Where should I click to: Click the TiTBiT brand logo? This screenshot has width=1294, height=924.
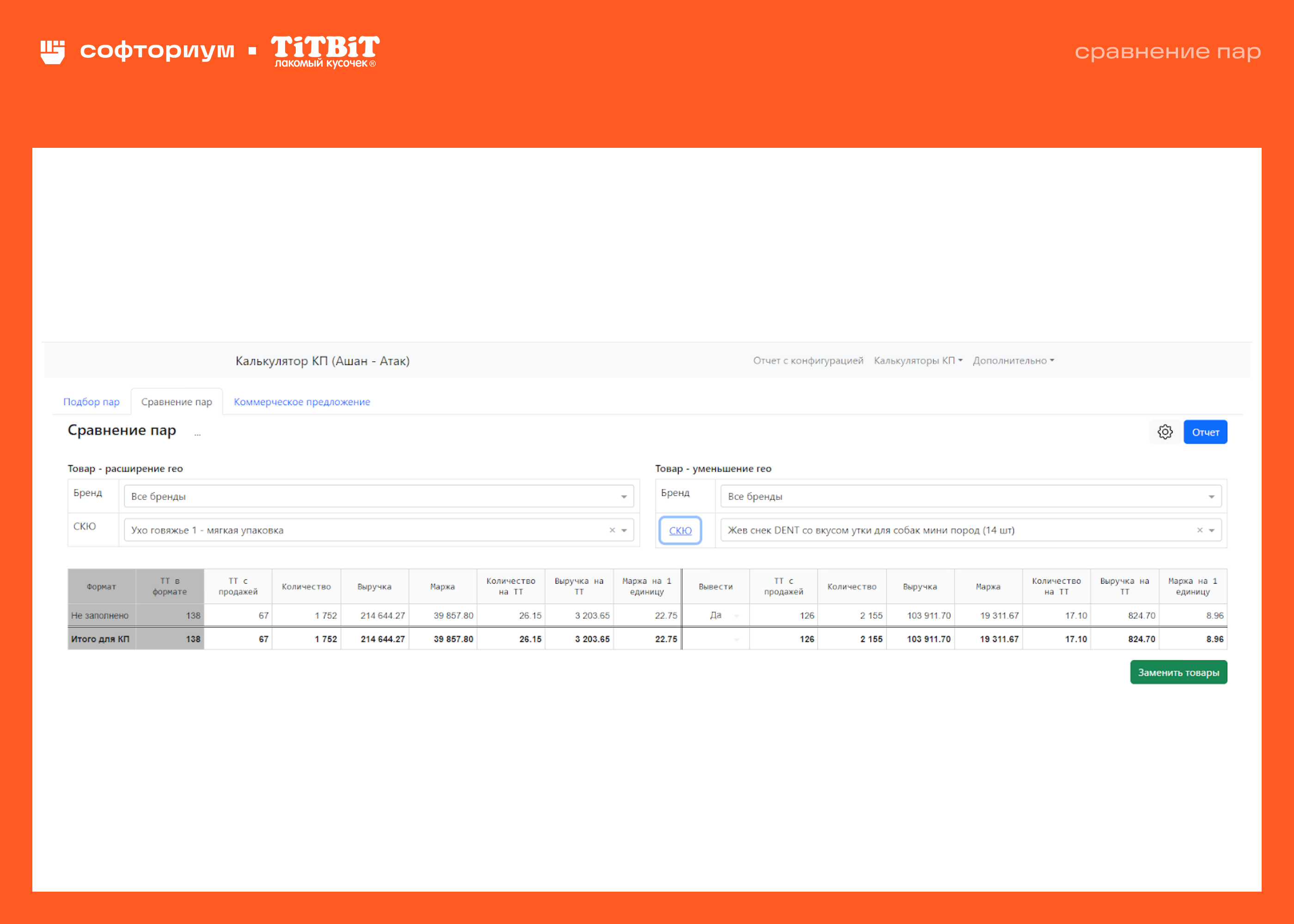(x=325, y=52)
